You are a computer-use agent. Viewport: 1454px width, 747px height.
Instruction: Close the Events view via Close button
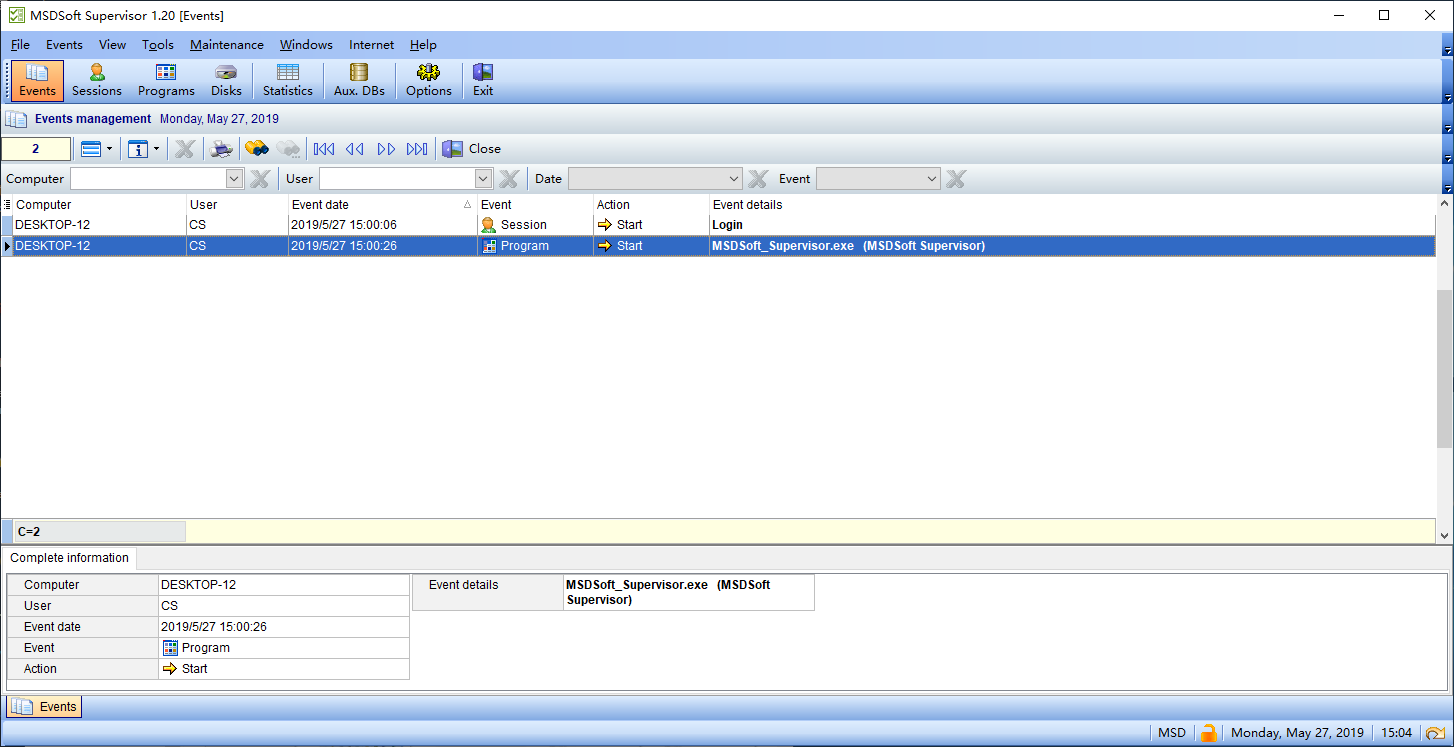tap(472, 149)
